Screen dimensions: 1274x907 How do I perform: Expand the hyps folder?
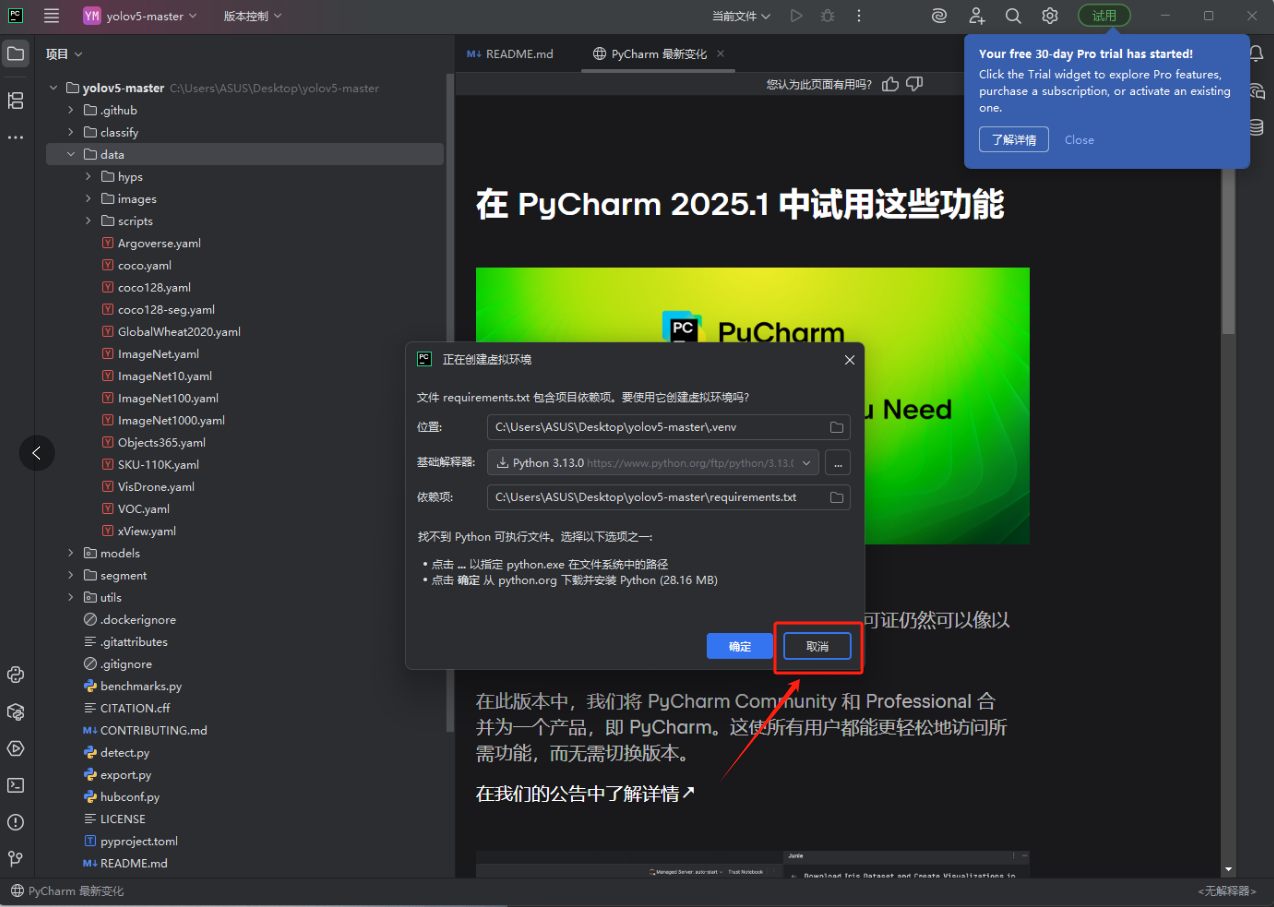[88, 176]
